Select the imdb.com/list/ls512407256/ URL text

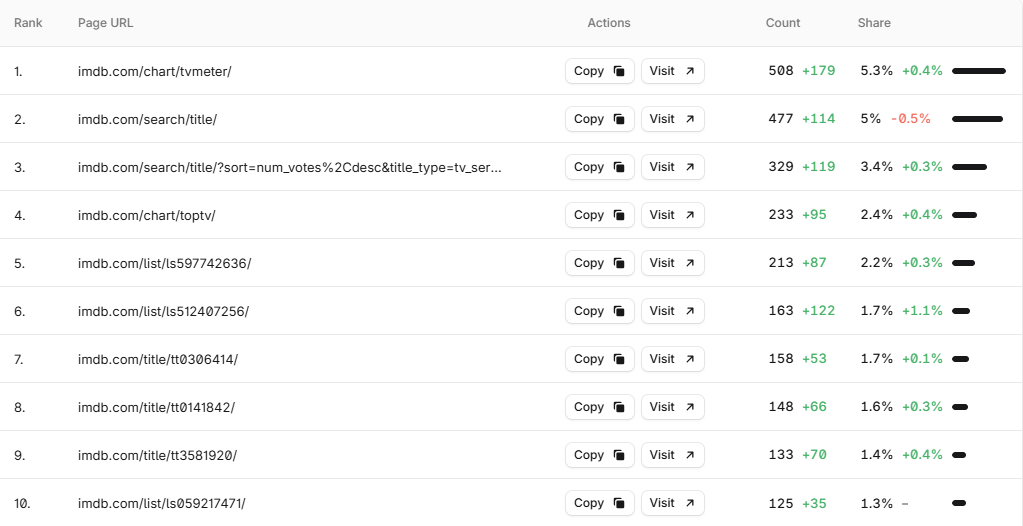pos(163,311)
